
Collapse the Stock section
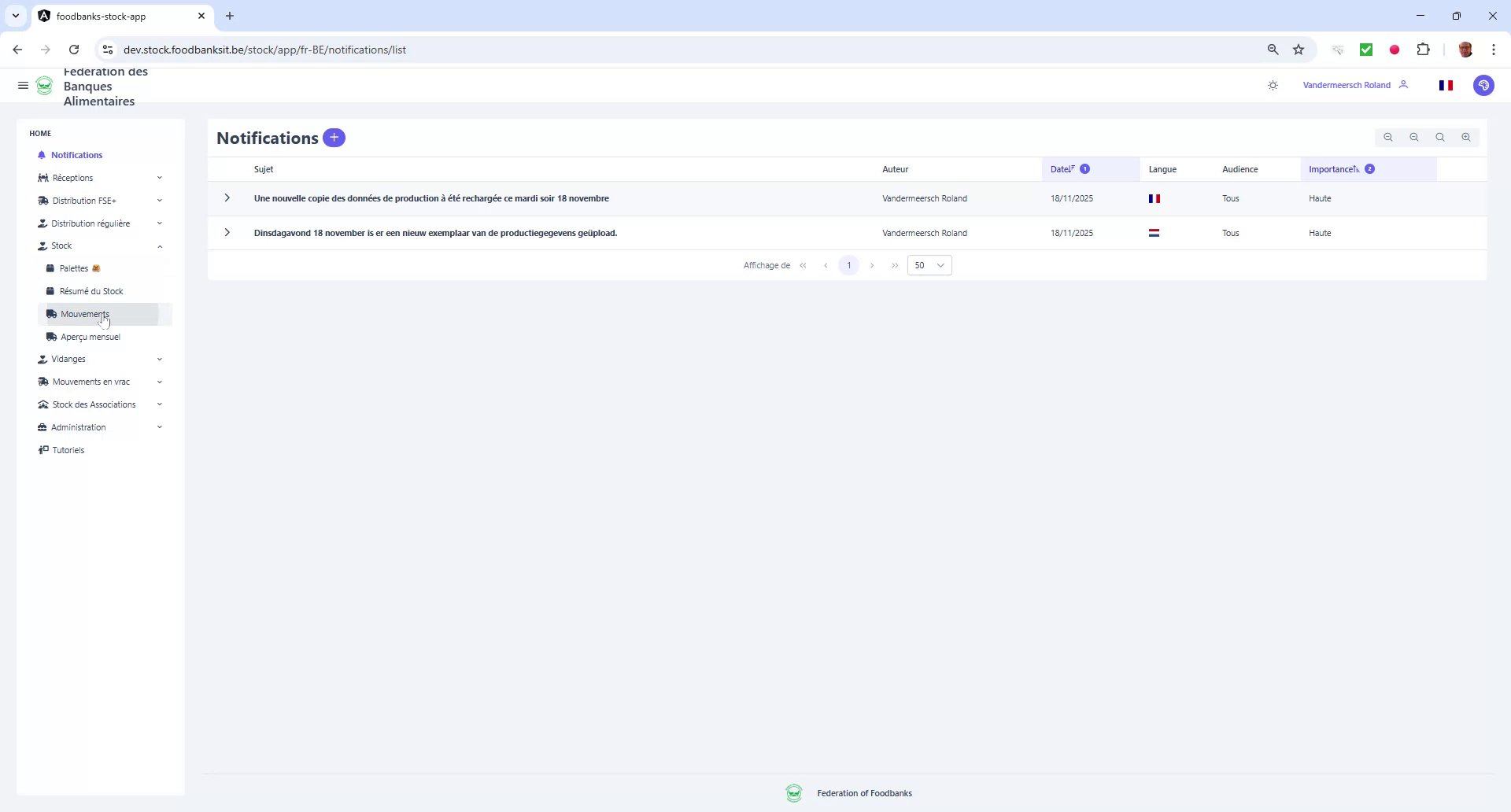click(160, 245)
